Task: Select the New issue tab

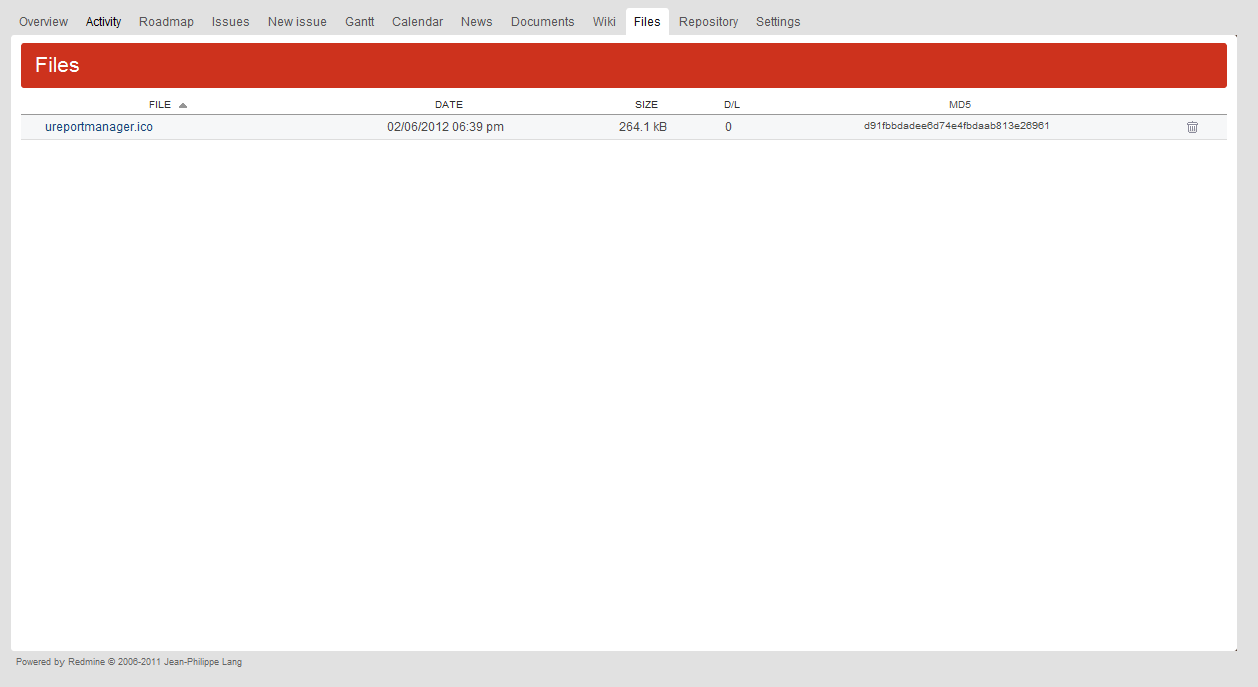Action: coord(297,22)
